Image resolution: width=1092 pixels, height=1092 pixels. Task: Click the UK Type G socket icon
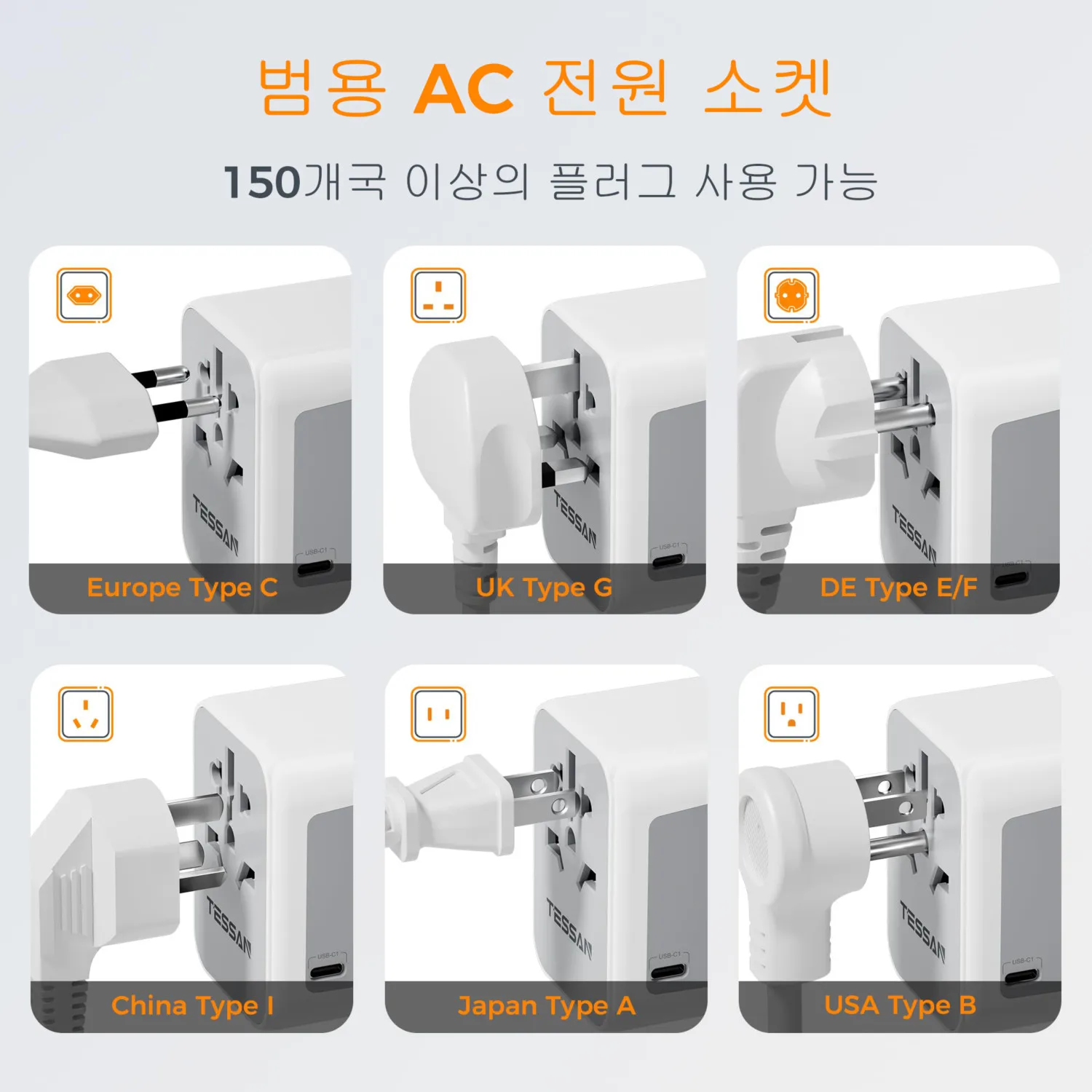click(438, 296)
